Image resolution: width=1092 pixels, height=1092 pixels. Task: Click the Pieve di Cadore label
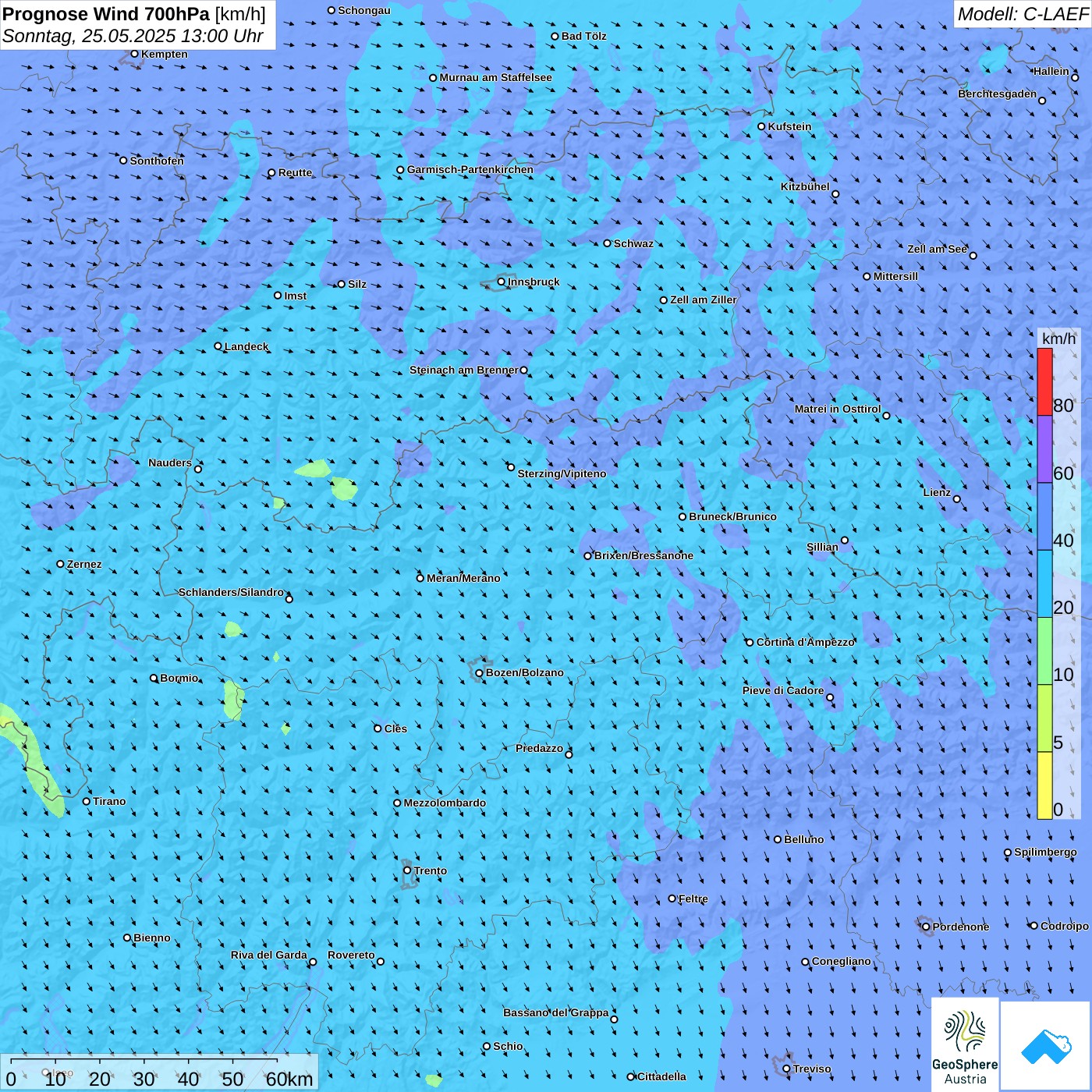click(x=783, y=690)
